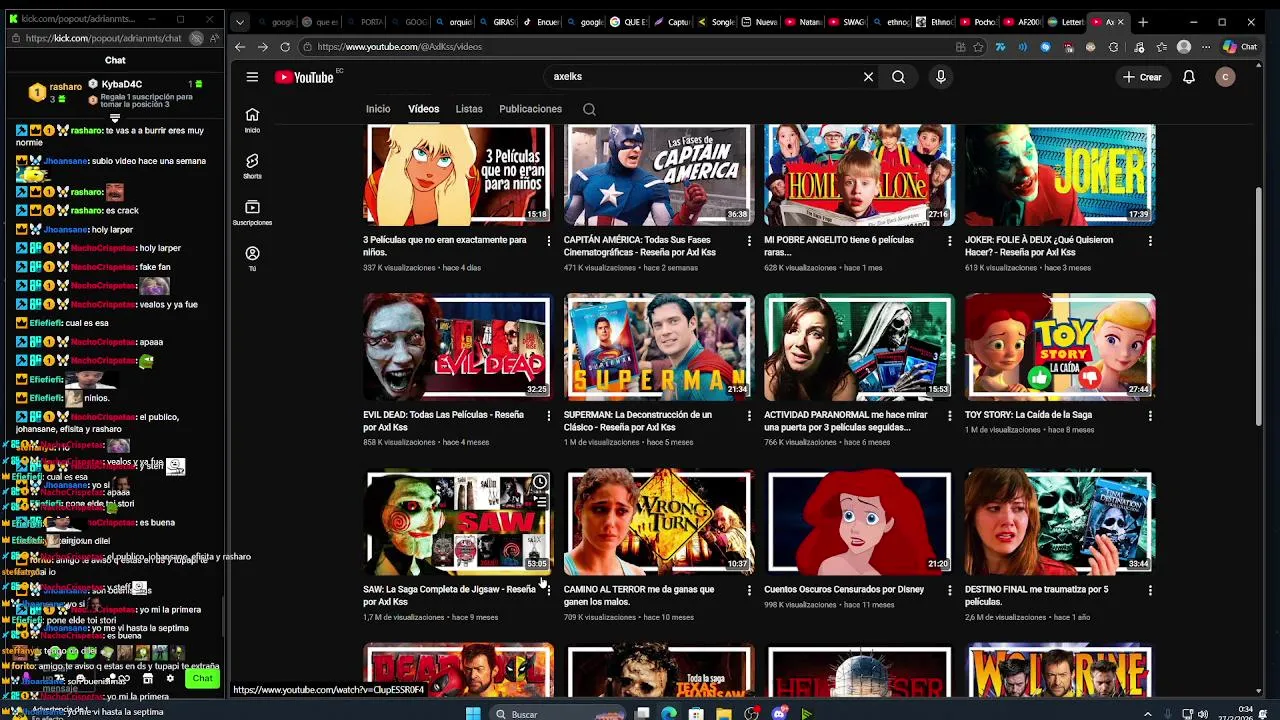
Task: Open options for DESTINO FINAL video
Action: 1150,590
